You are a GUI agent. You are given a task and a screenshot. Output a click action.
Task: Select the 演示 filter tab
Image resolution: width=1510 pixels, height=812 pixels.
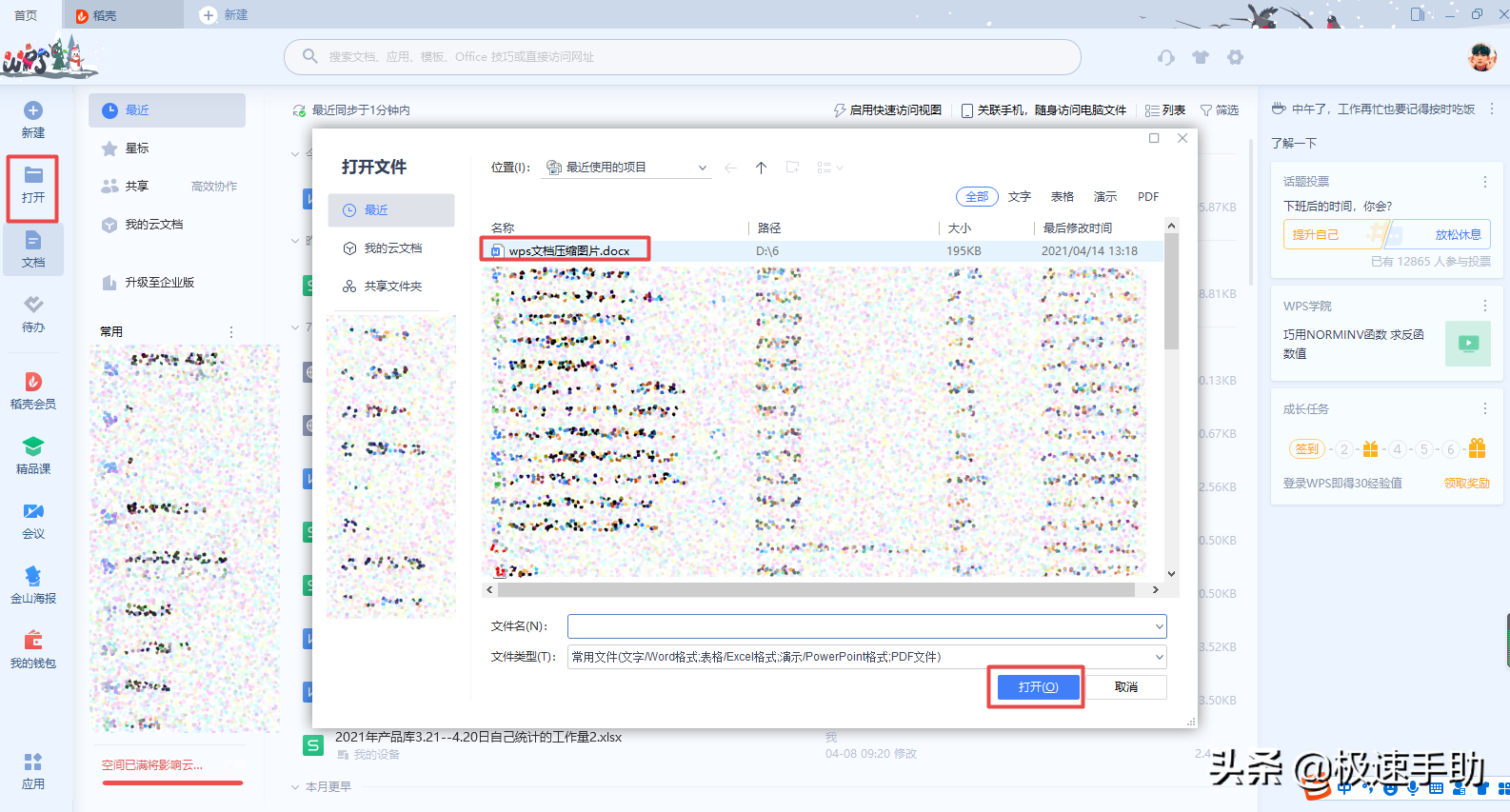(x=1105, y=197)
